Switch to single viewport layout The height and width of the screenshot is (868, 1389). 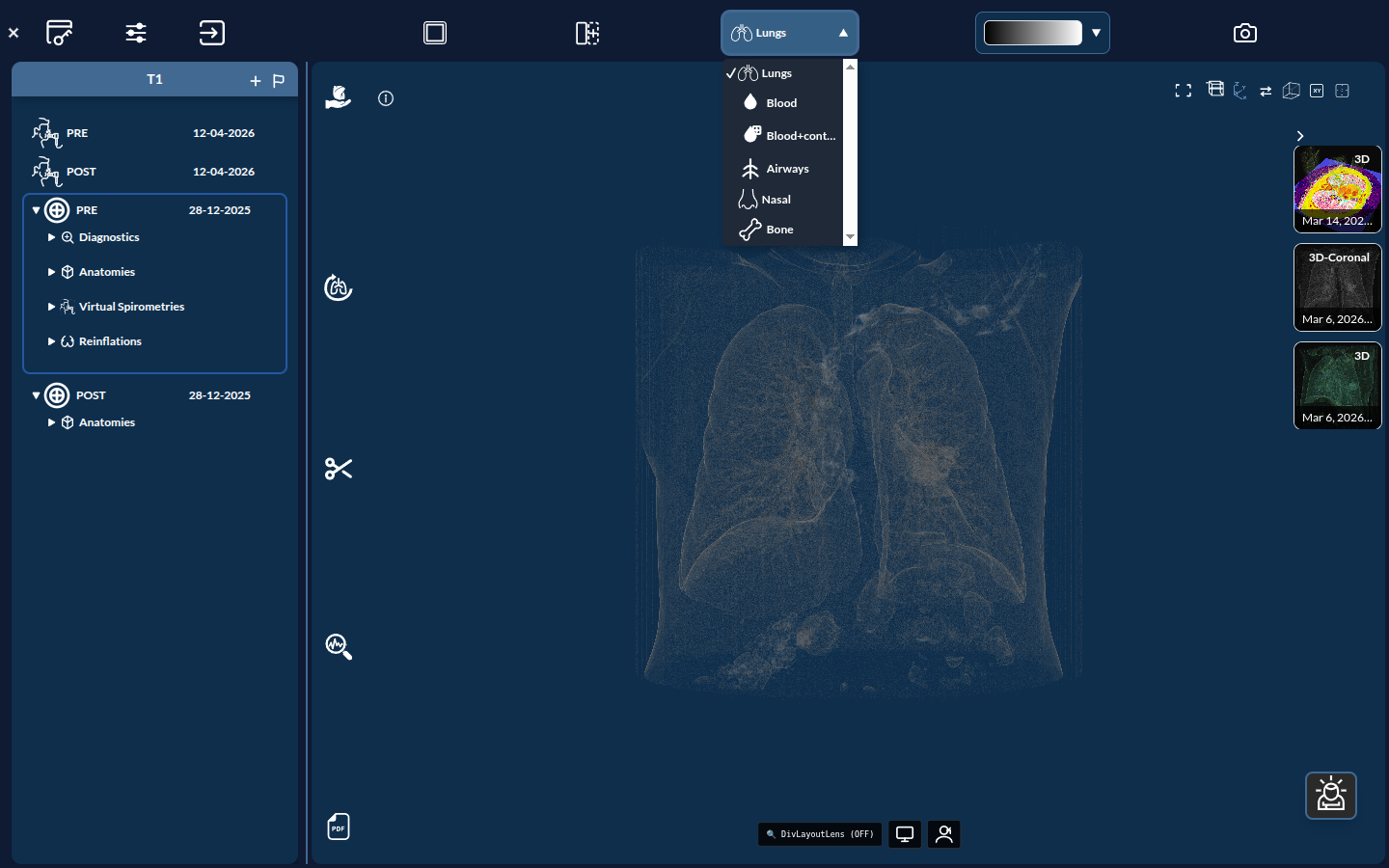(435, 33)
